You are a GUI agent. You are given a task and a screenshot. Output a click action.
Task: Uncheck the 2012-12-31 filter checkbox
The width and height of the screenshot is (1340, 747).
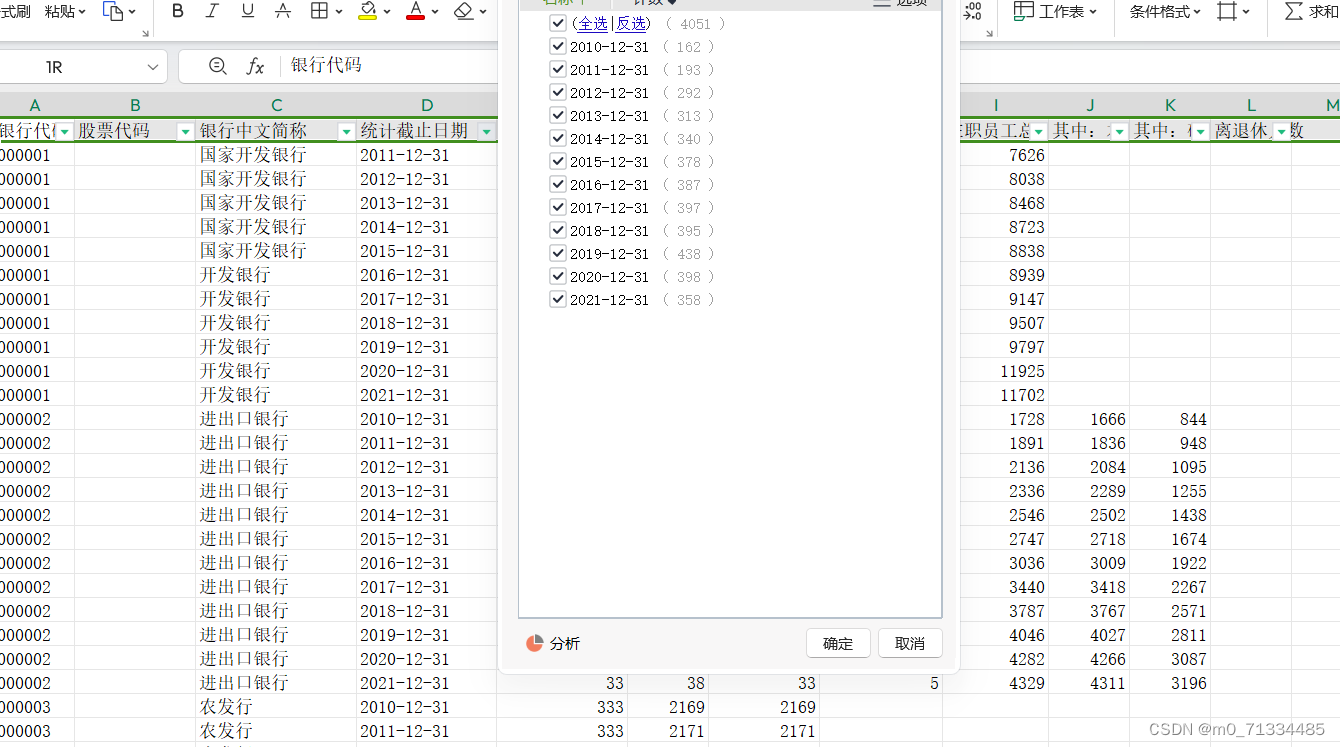point(558,92)
